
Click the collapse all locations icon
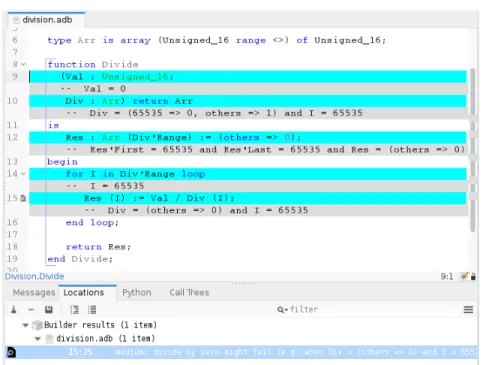pyautogui.click(x=92, y=310)
